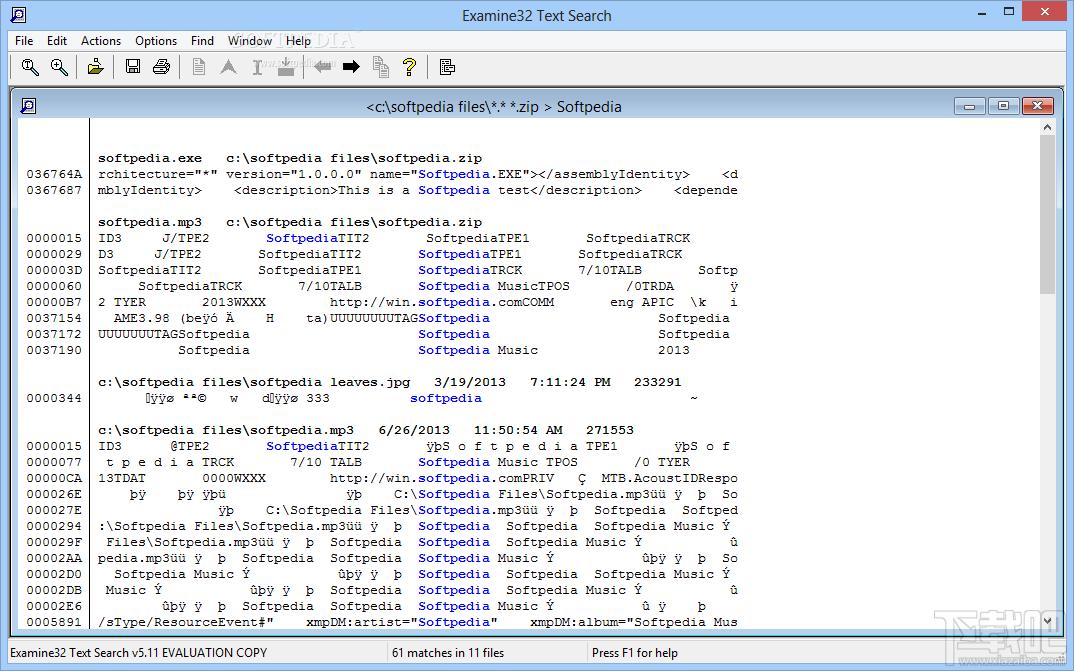This screenshot has width=1074, height=671.
Task: Open the Options menu
Action: 156,41
